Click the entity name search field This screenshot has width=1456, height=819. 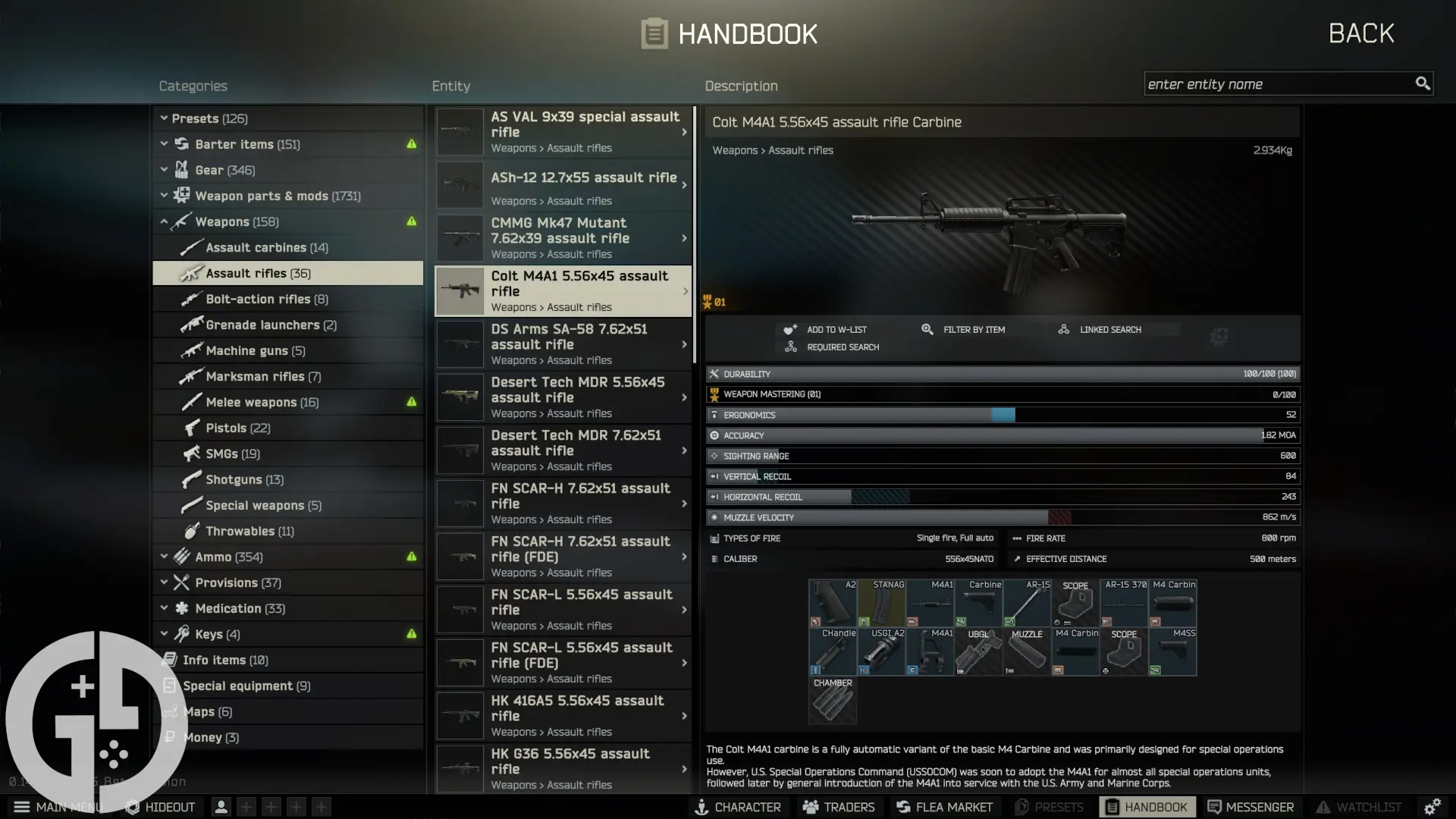click(1282, 83)
